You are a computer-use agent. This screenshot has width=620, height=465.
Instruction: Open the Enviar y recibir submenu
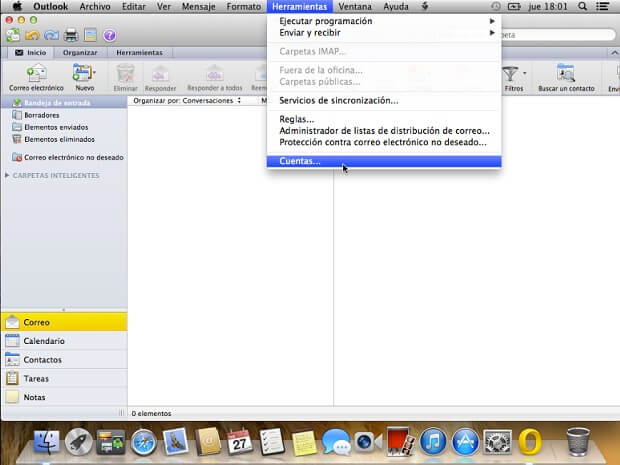384,32
